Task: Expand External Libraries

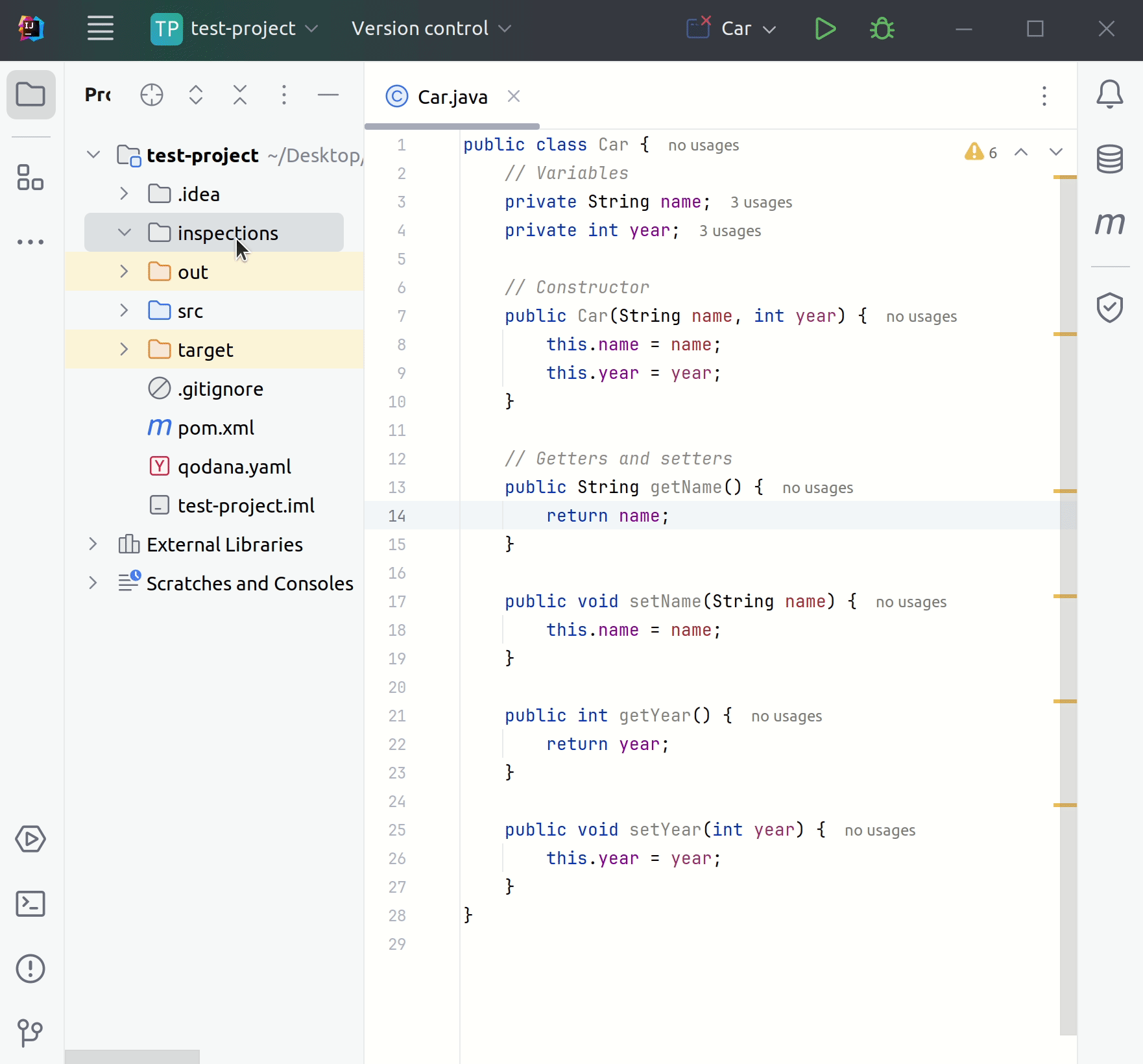Action: click(93, 544)
